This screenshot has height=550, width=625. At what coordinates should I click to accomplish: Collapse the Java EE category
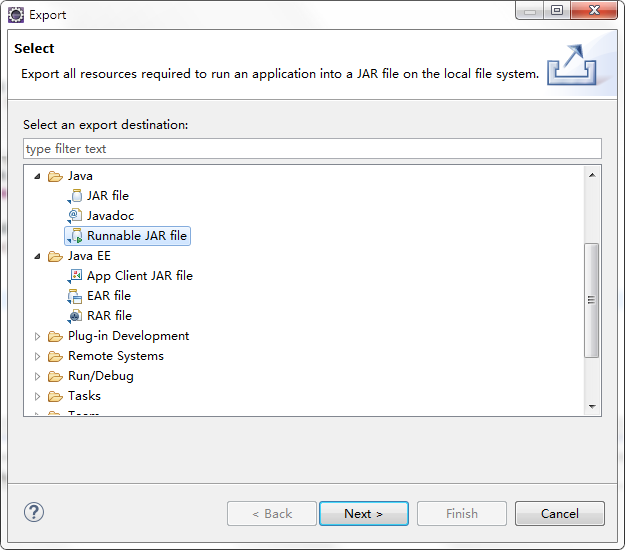coord(37,256)
